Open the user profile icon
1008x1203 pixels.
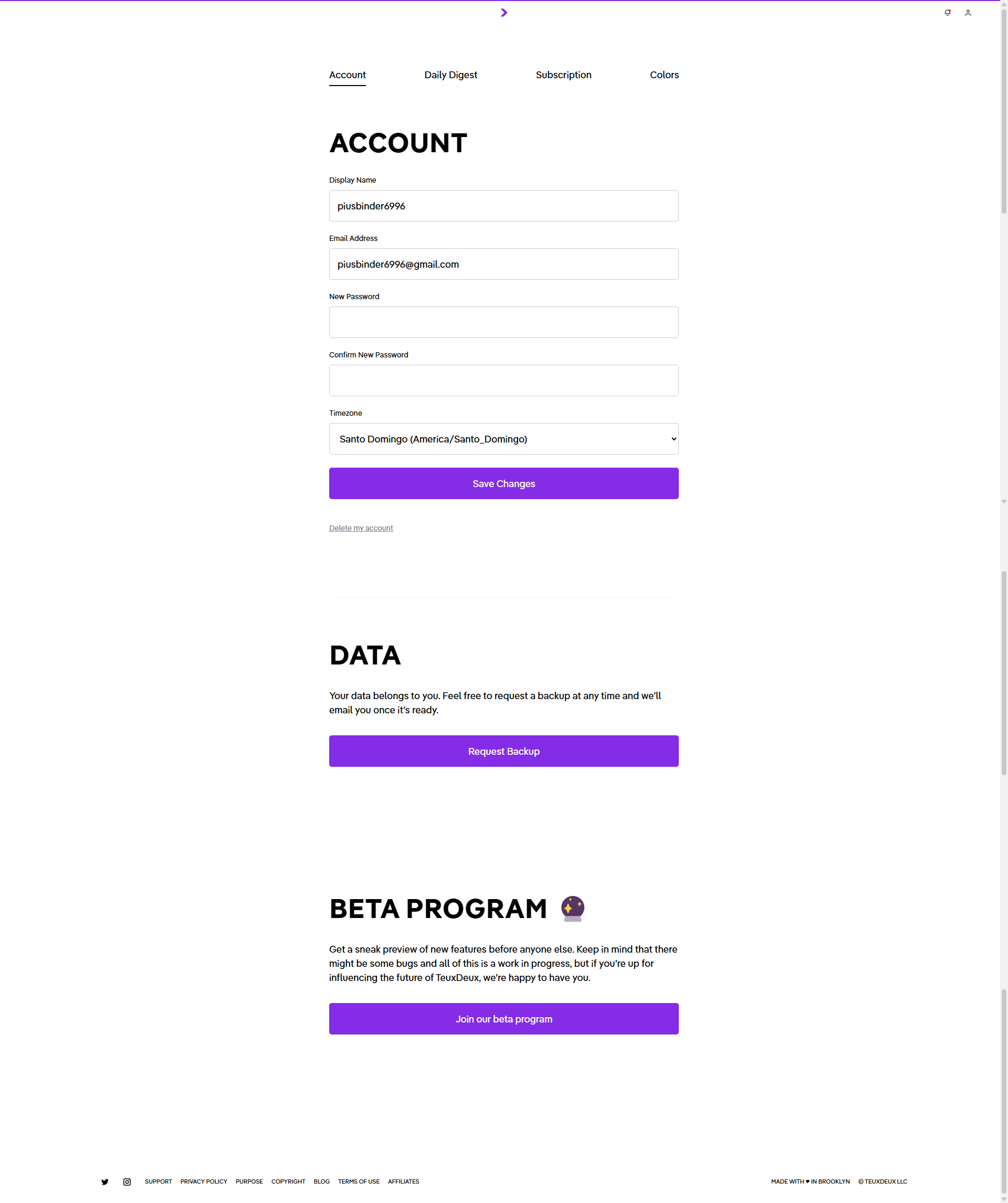[x=968, y=13]
